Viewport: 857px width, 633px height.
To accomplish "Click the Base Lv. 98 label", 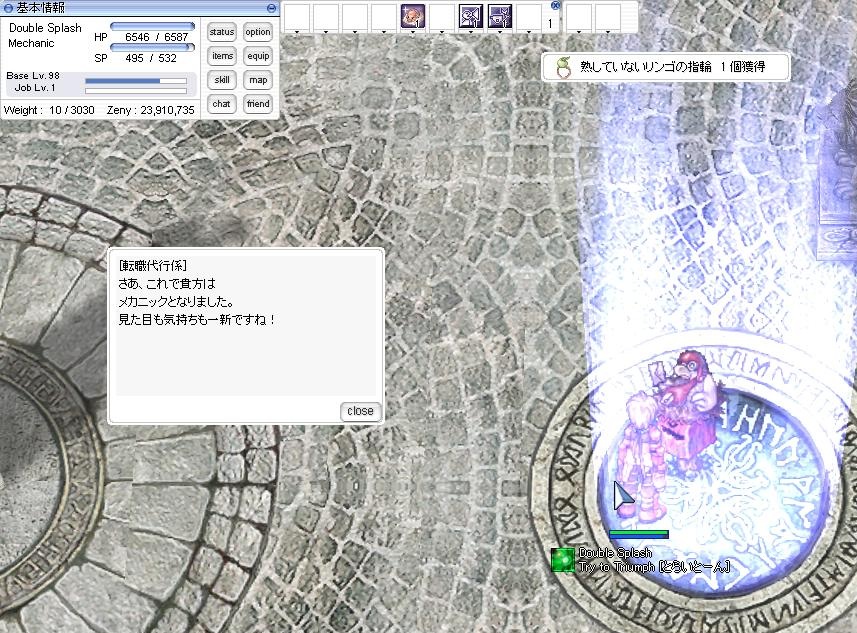I will (33, 76).
